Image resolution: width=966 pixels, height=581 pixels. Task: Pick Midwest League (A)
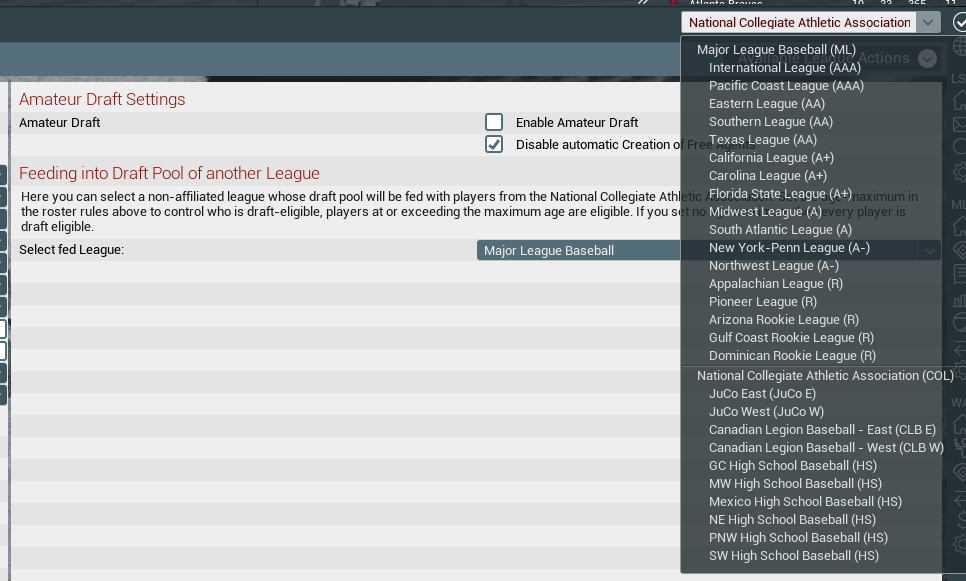click(x=765, y=211)
